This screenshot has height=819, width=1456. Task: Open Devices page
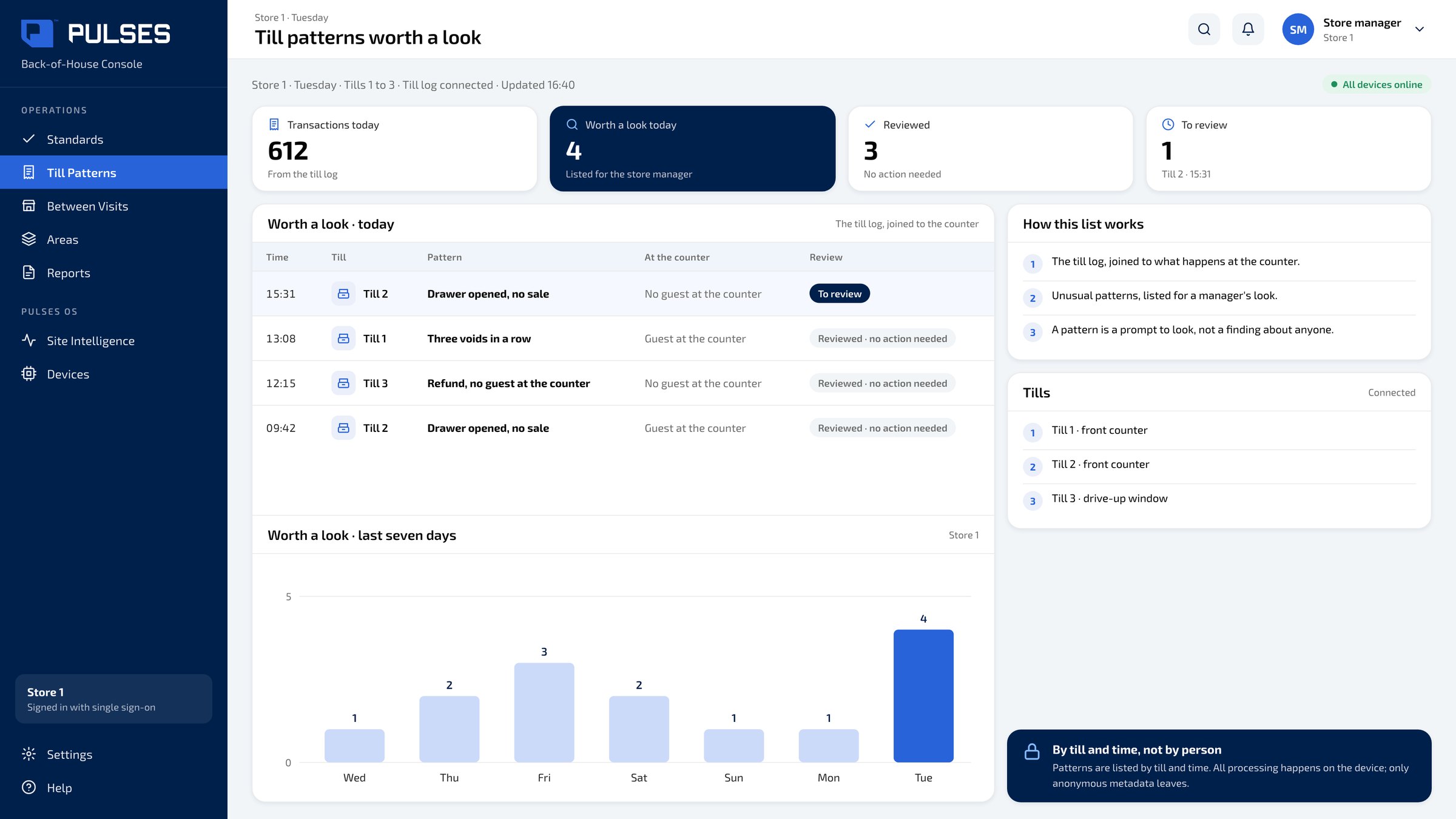[113, 374]
